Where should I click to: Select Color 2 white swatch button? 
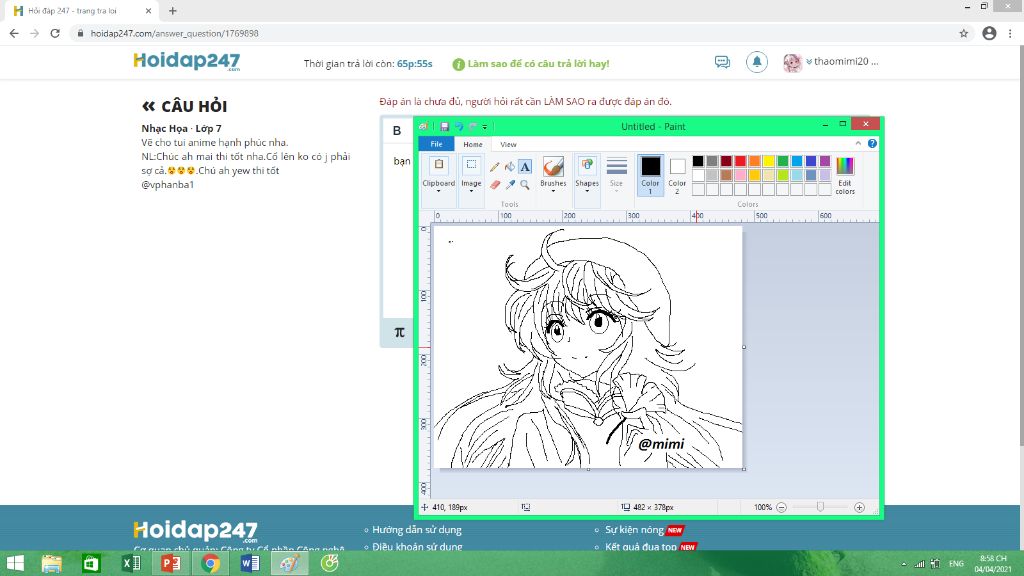(677, 174)
